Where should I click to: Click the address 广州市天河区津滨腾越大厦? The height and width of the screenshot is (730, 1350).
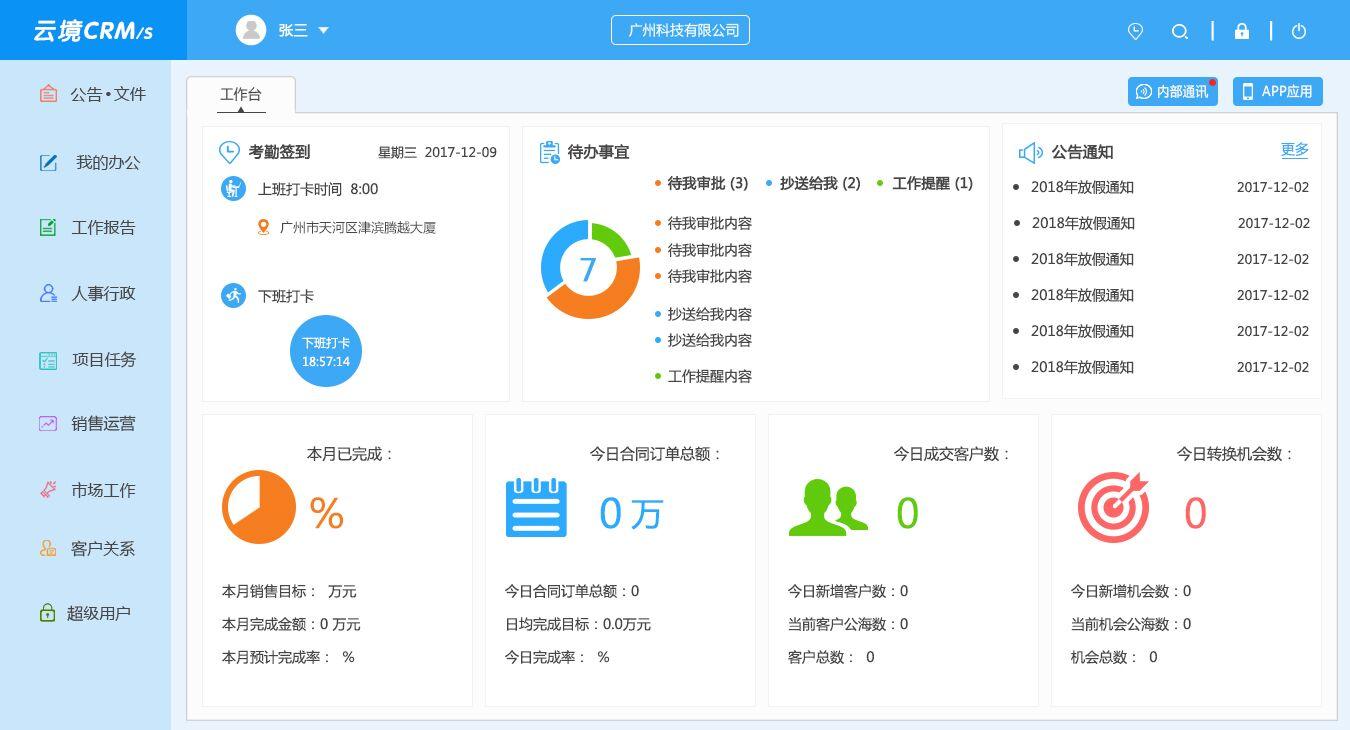click(x=358, y=227)
